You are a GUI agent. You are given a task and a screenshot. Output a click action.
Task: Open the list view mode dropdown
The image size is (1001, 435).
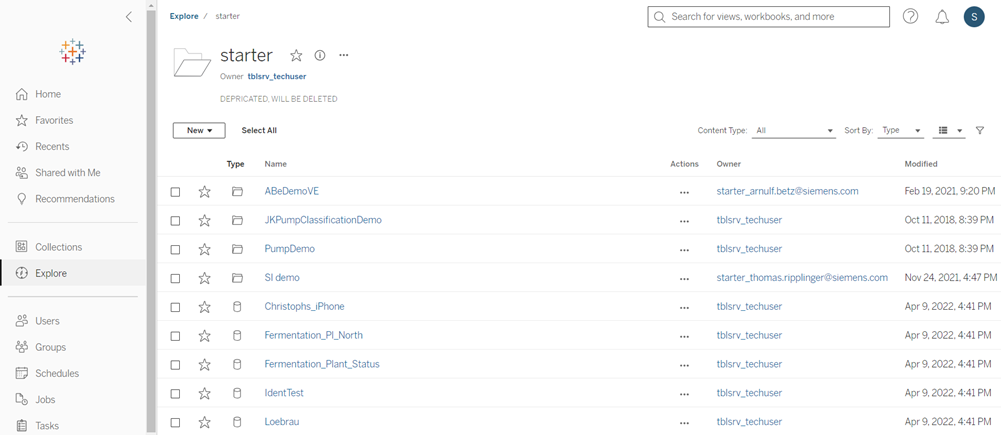coord(951,130)
